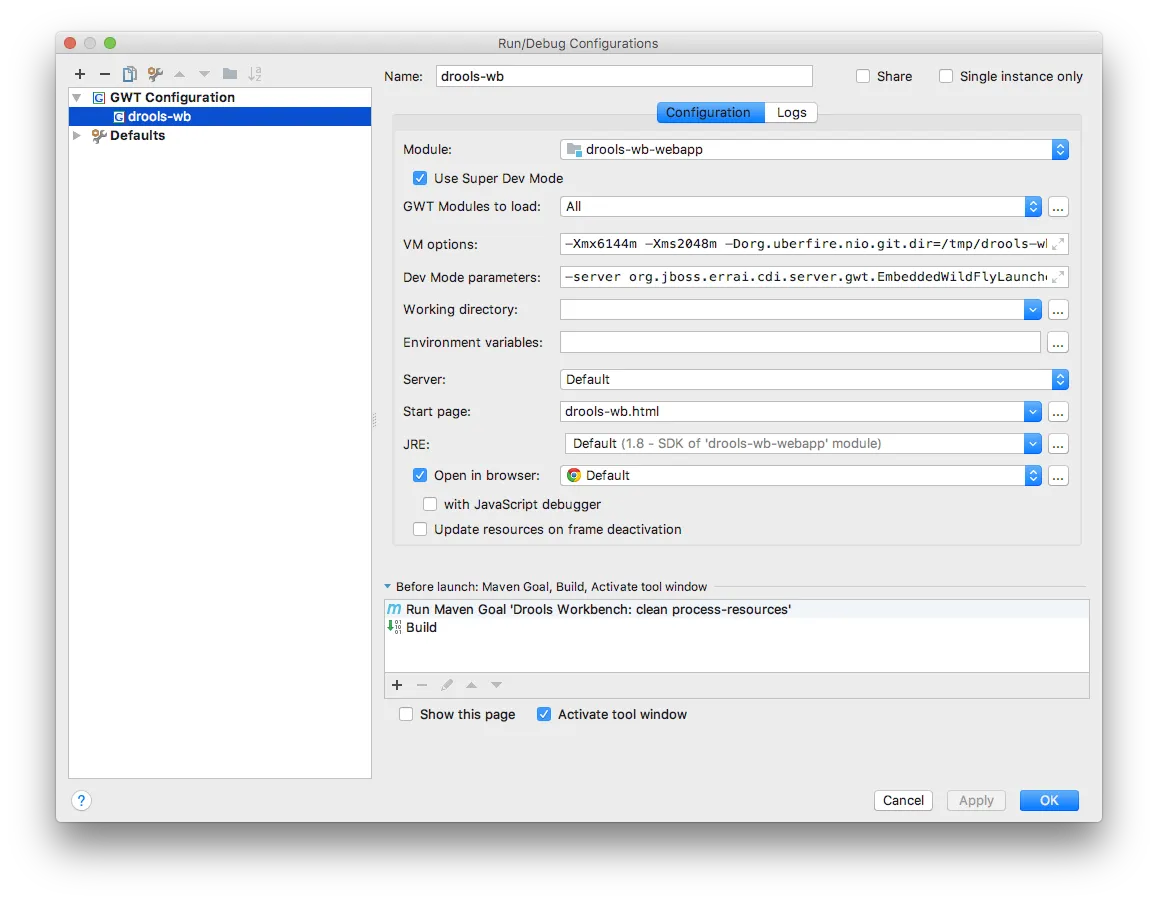Click the GWT Configuration group icon
Image resolution: width=1158 pixels, height=902 pixels.
point(99,98)
